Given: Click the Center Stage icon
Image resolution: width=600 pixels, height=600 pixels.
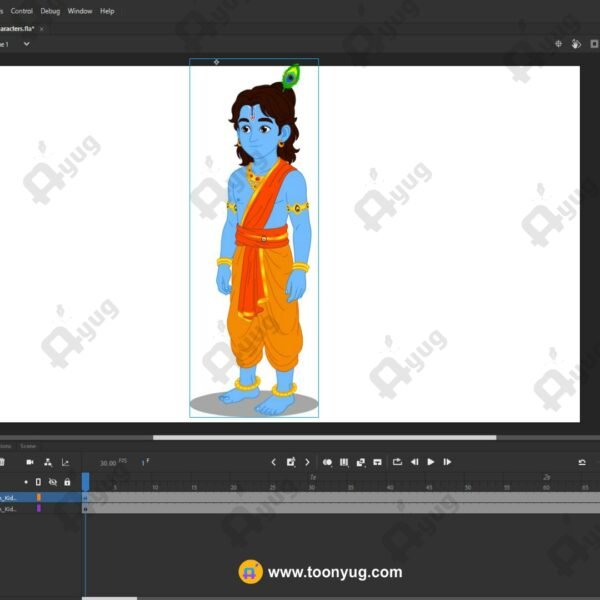Looking at the screenshot, I should 558,44.
